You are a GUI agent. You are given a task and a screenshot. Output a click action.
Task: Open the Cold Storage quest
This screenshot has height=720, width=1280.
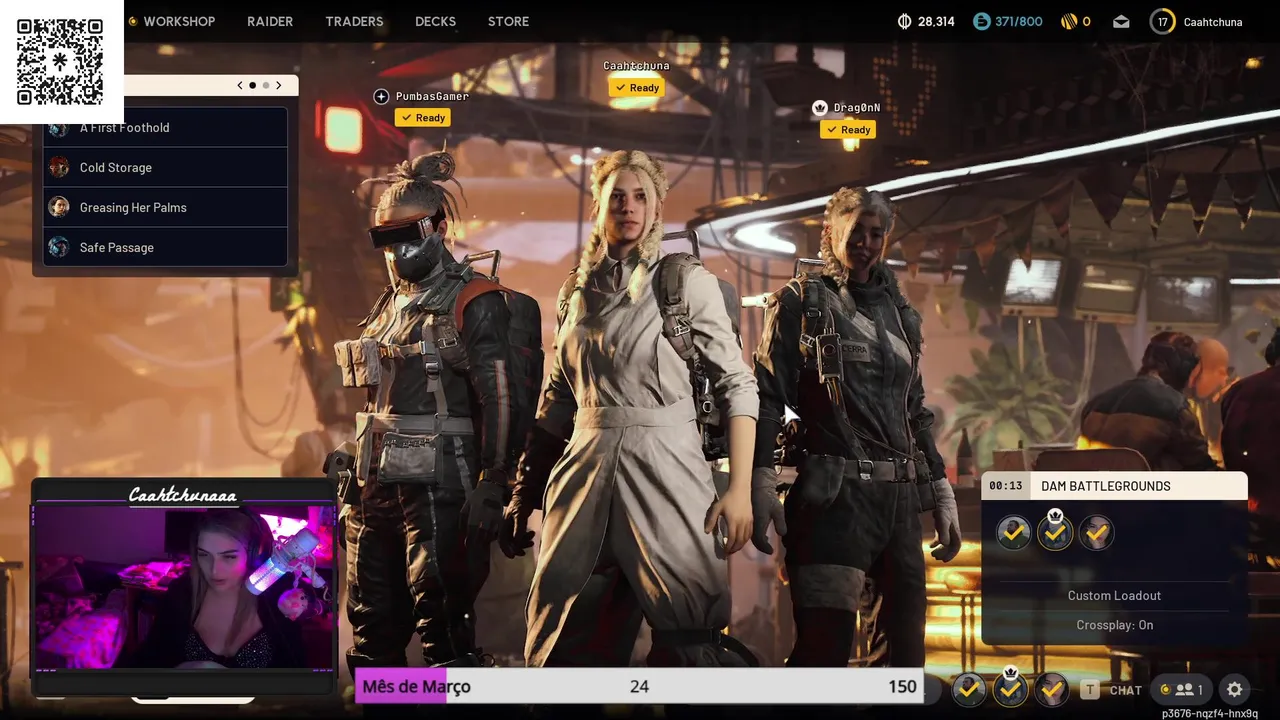tap(165, 167)
